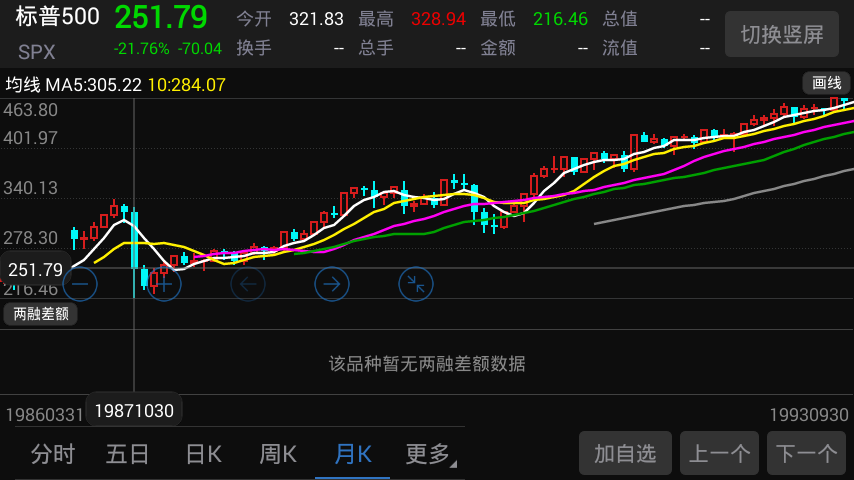Tap the 463.80 axis label
Image resolution: width=854 pixels, height=480 pixels.
coord(30,110)
